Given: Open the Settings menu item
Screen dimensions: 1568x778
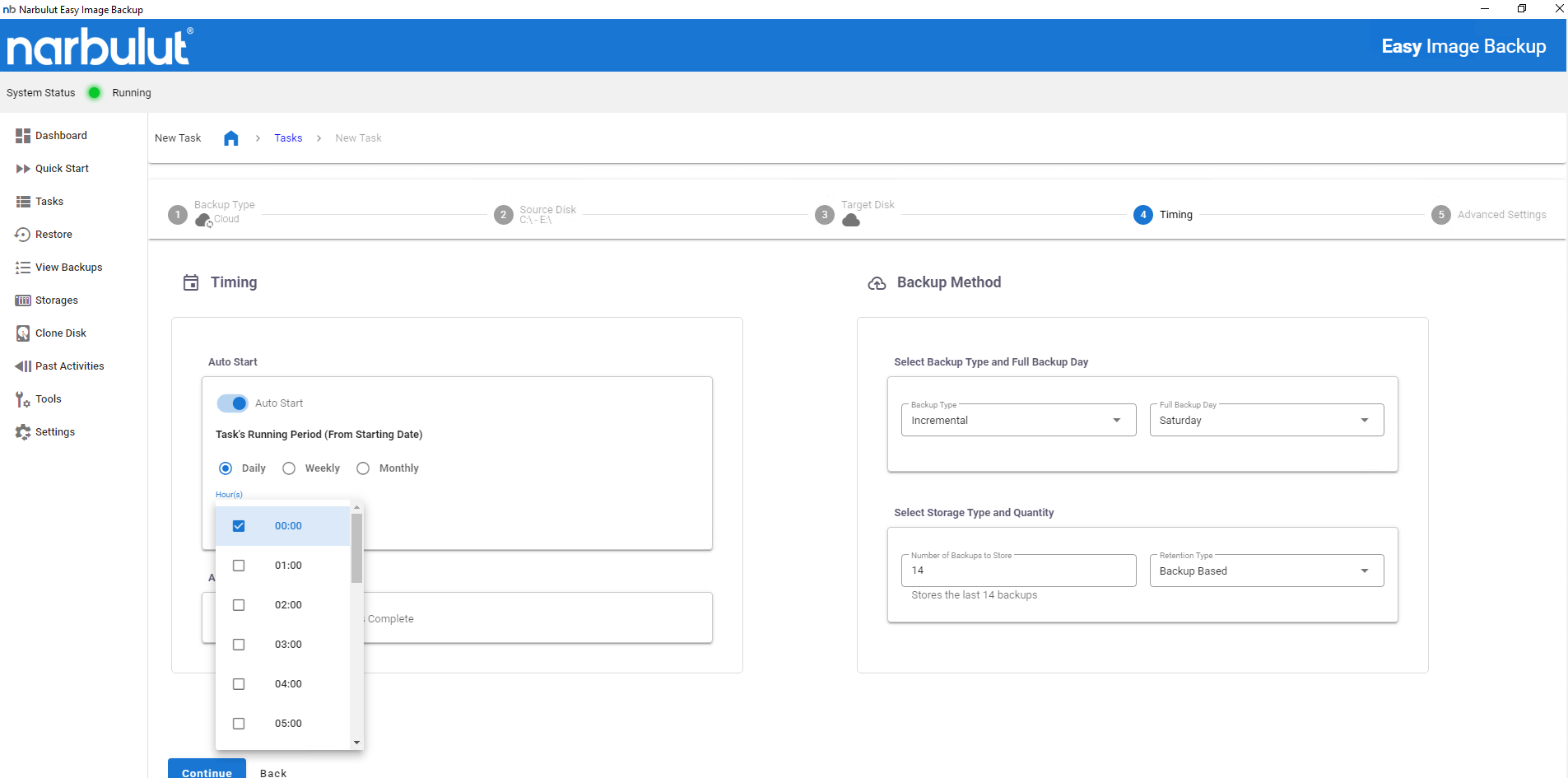Looking at the screenshot, I should tap(54, 432).
